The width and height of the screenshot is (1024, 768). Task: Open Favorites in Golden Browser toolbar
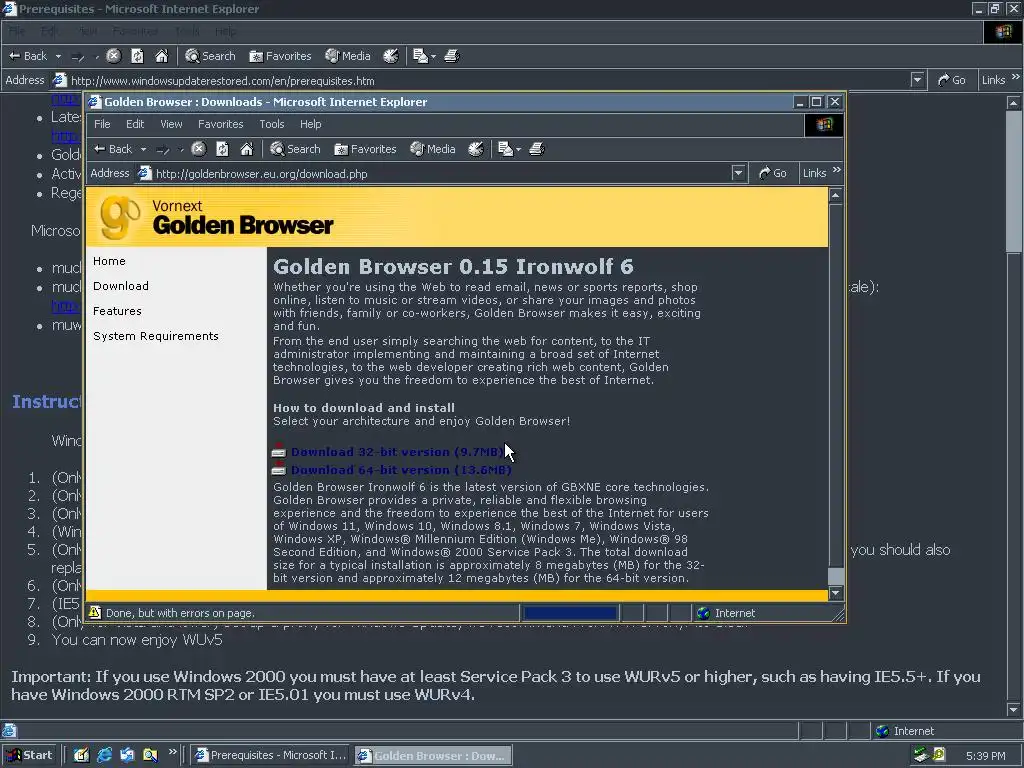tap(365, 149)
